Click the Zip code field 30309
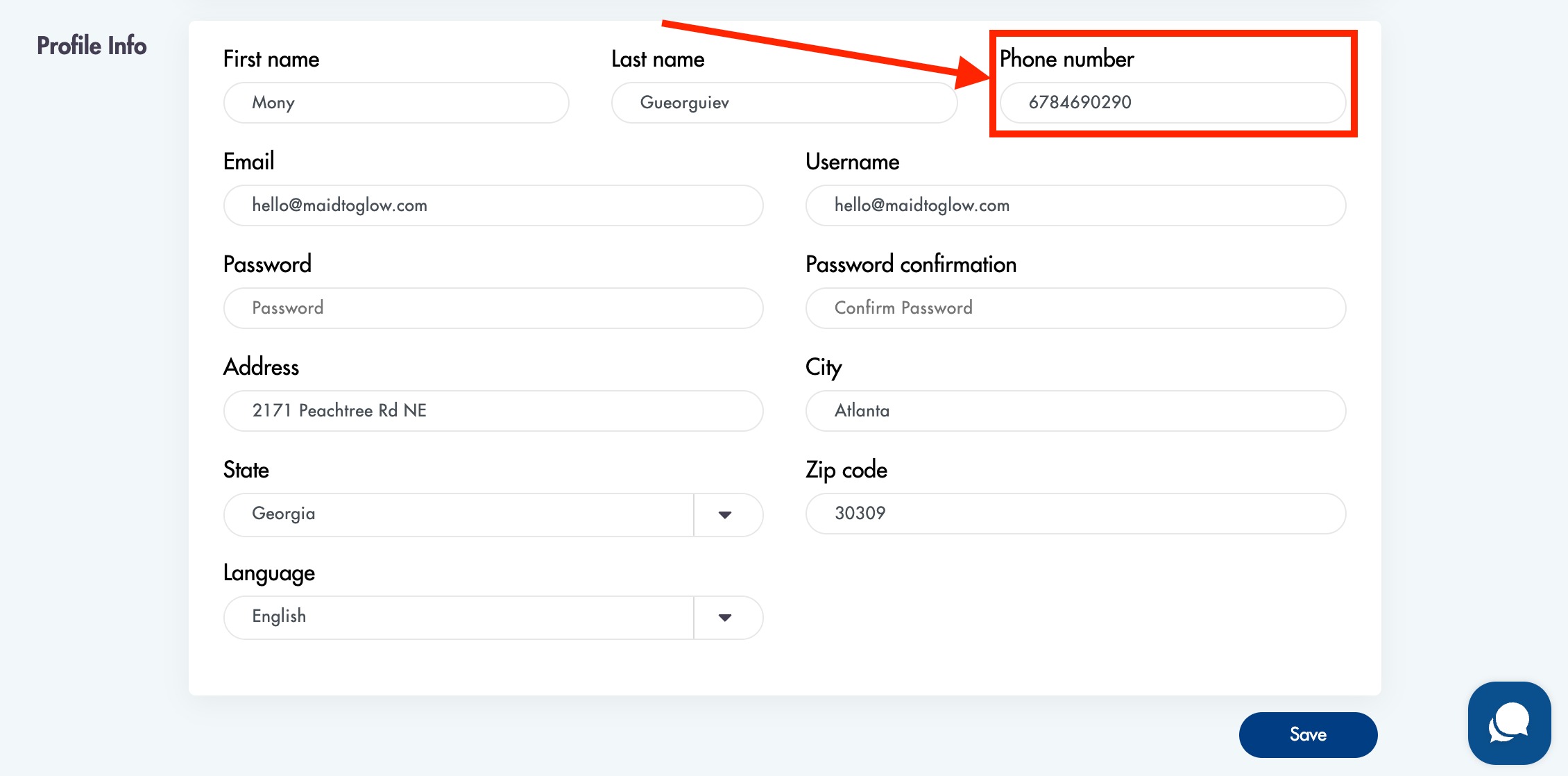Image resolution: width=1568 pixels, height=776 pixels. (1075, 514)
